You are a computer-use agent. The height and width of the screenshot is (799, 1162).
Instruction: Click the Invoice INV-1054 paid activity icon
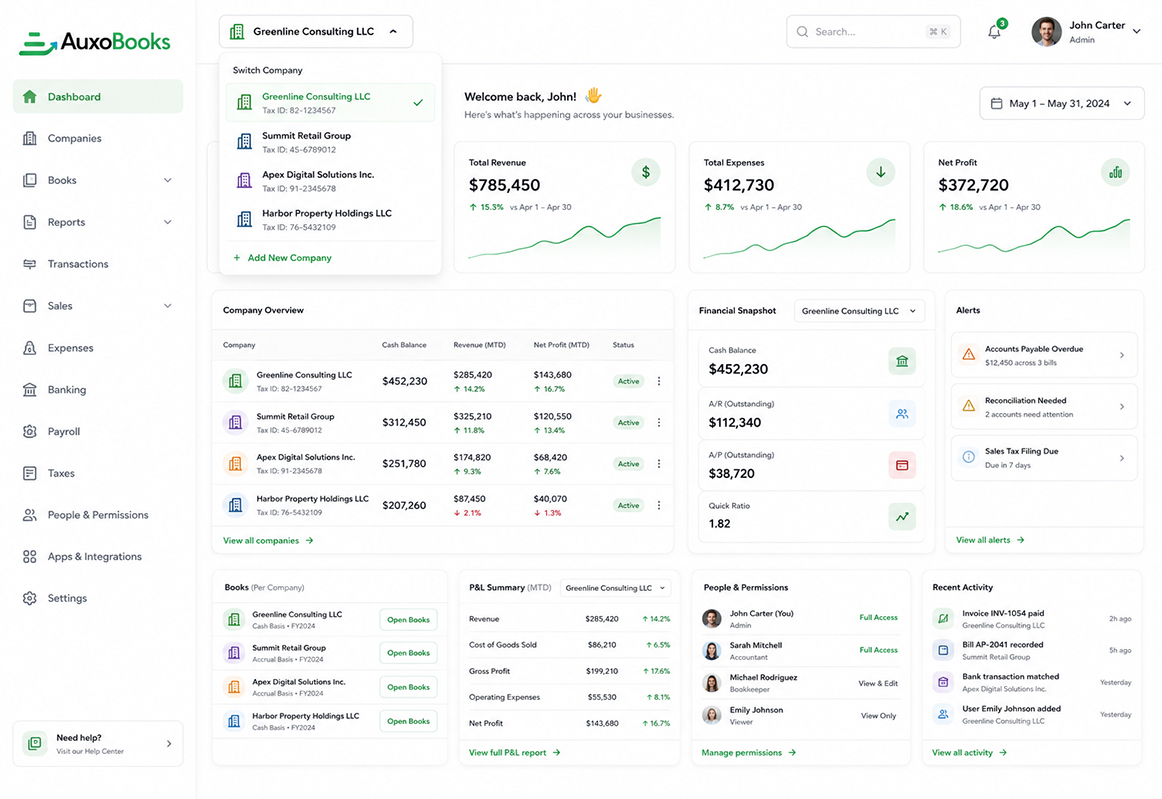(943, 617)
